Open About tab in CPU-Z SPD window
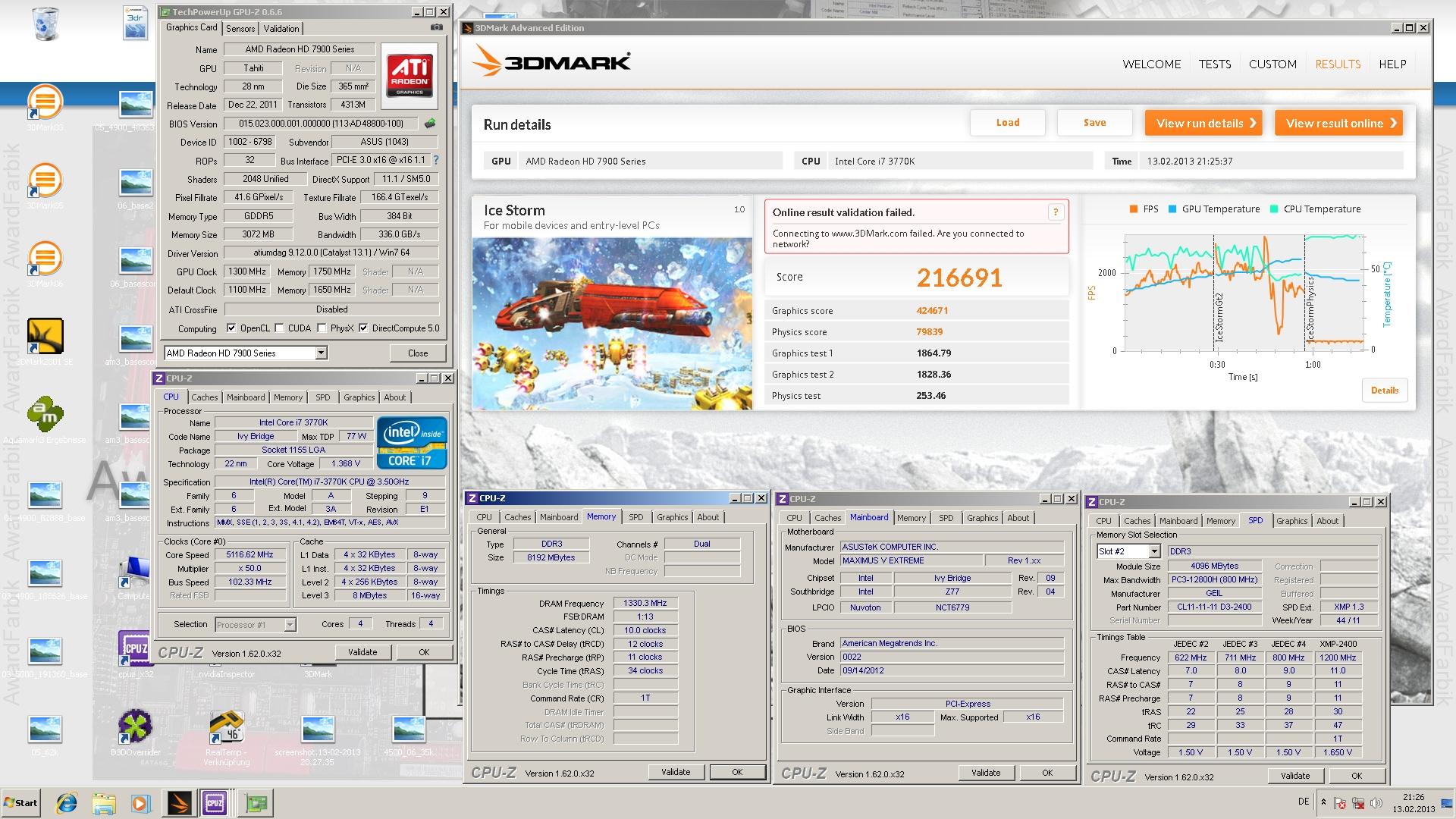 [x=1327, y=521]
